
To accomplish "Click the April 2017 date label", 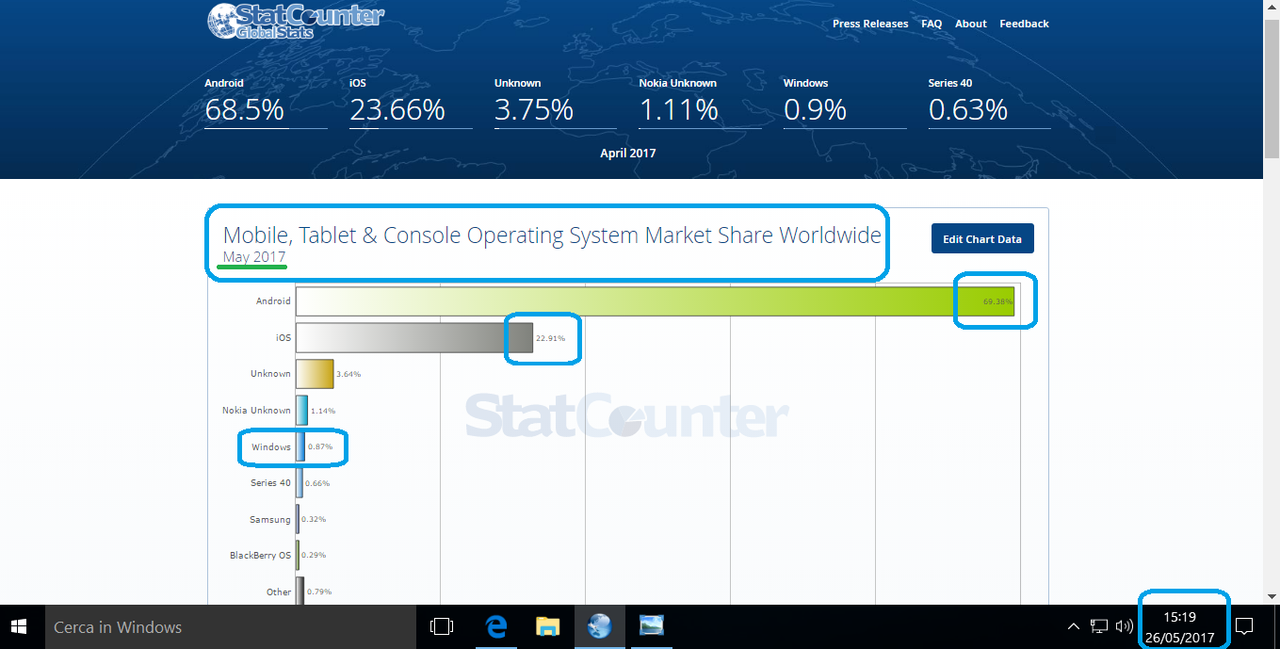I will pyautogui.click(x=628, y=153).
